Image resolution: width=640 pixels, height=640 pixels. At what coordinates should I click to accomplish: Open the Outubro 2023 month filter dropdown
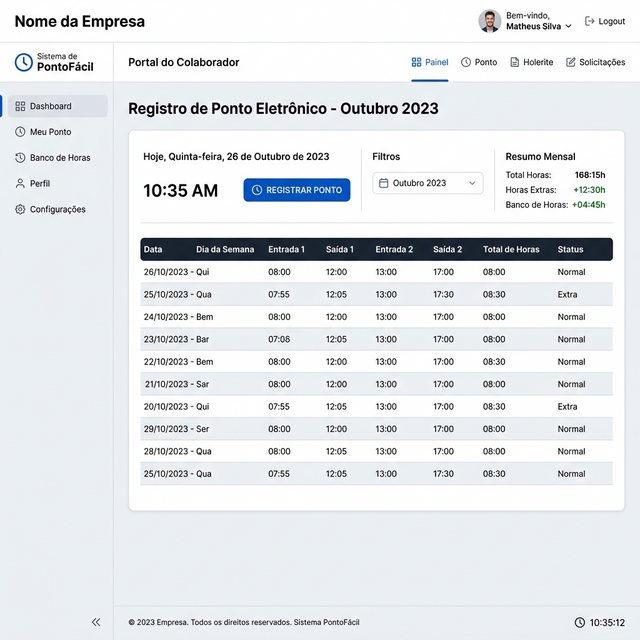point(428,183)
